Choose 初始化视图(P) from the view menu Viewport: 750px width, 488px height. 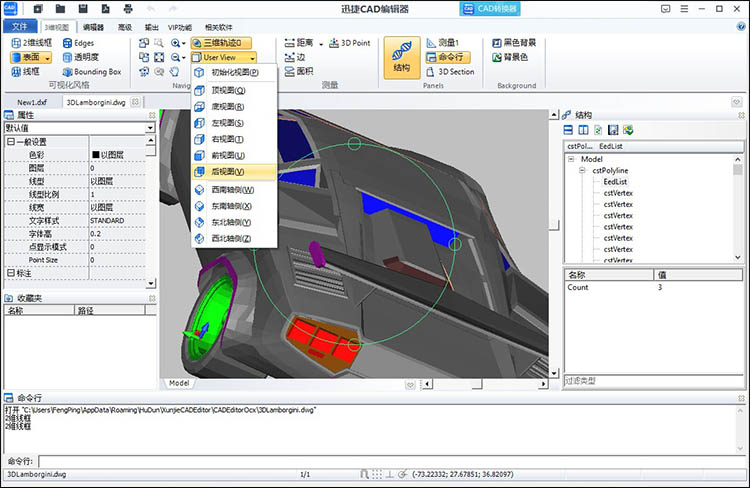click(x=234, y=72)
